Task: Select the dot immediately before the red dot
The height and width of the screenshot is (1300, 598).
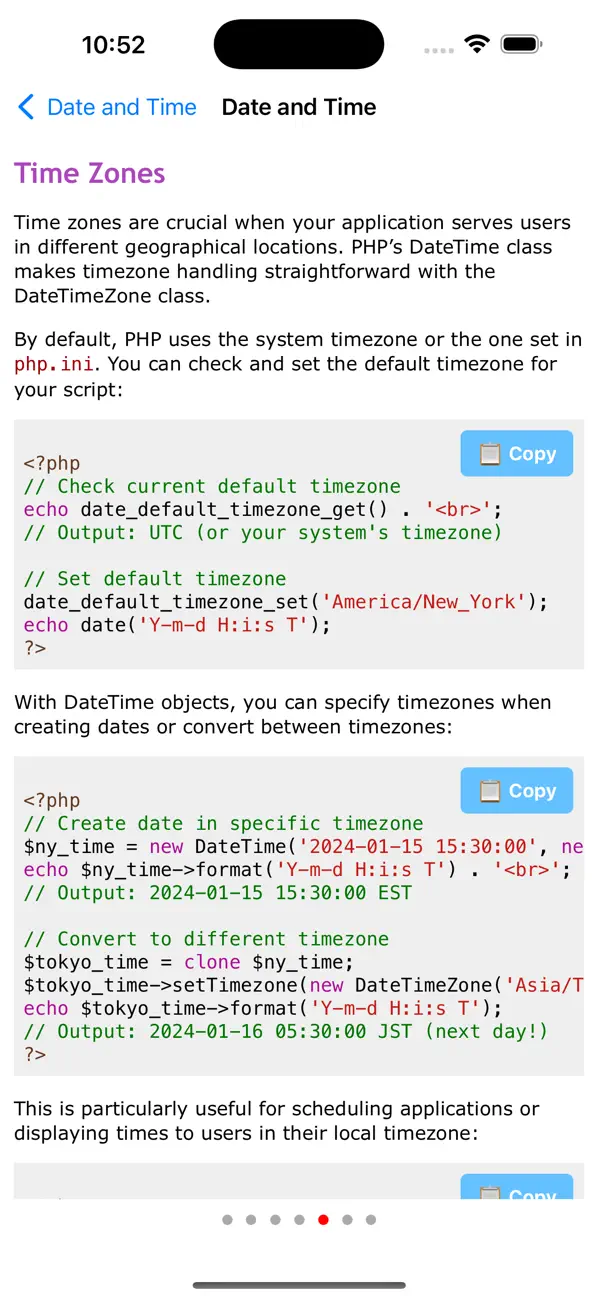Action: click(x=299, y=1220)
